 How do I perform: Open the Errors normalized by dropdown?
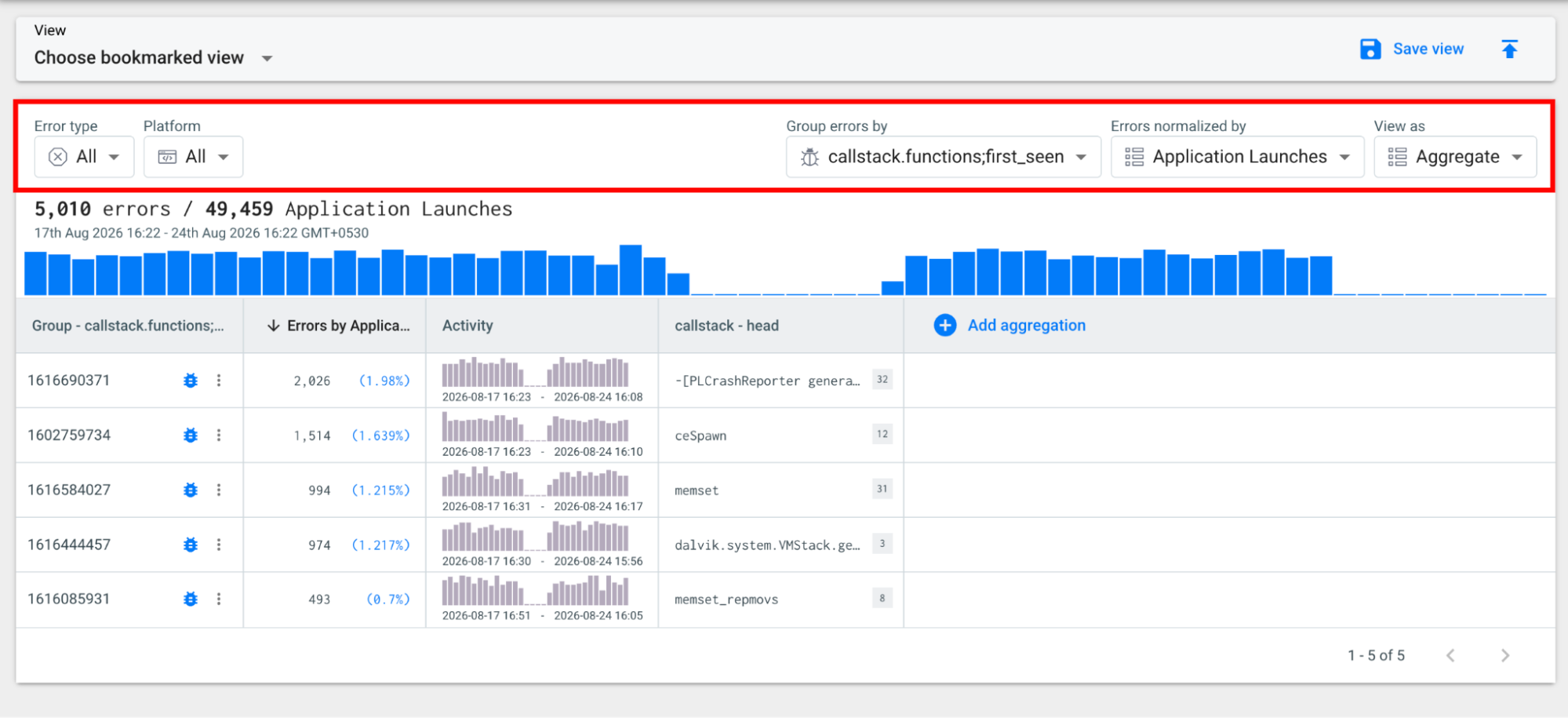(1238, 157)
